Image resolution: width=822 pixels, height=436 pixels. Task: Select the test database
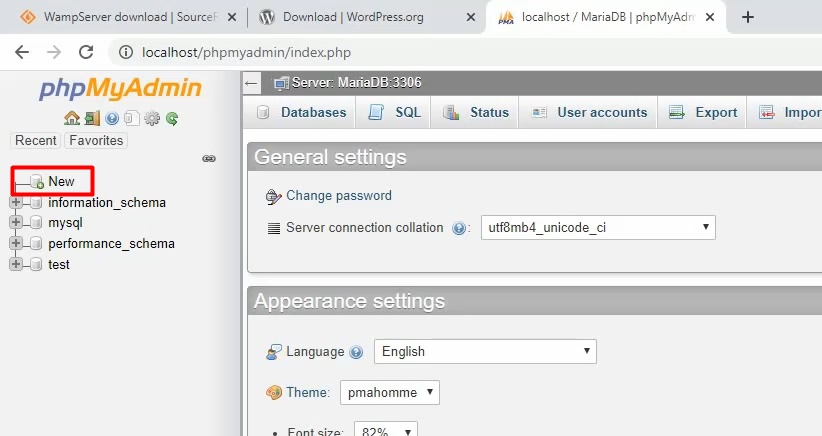point(59,264)
